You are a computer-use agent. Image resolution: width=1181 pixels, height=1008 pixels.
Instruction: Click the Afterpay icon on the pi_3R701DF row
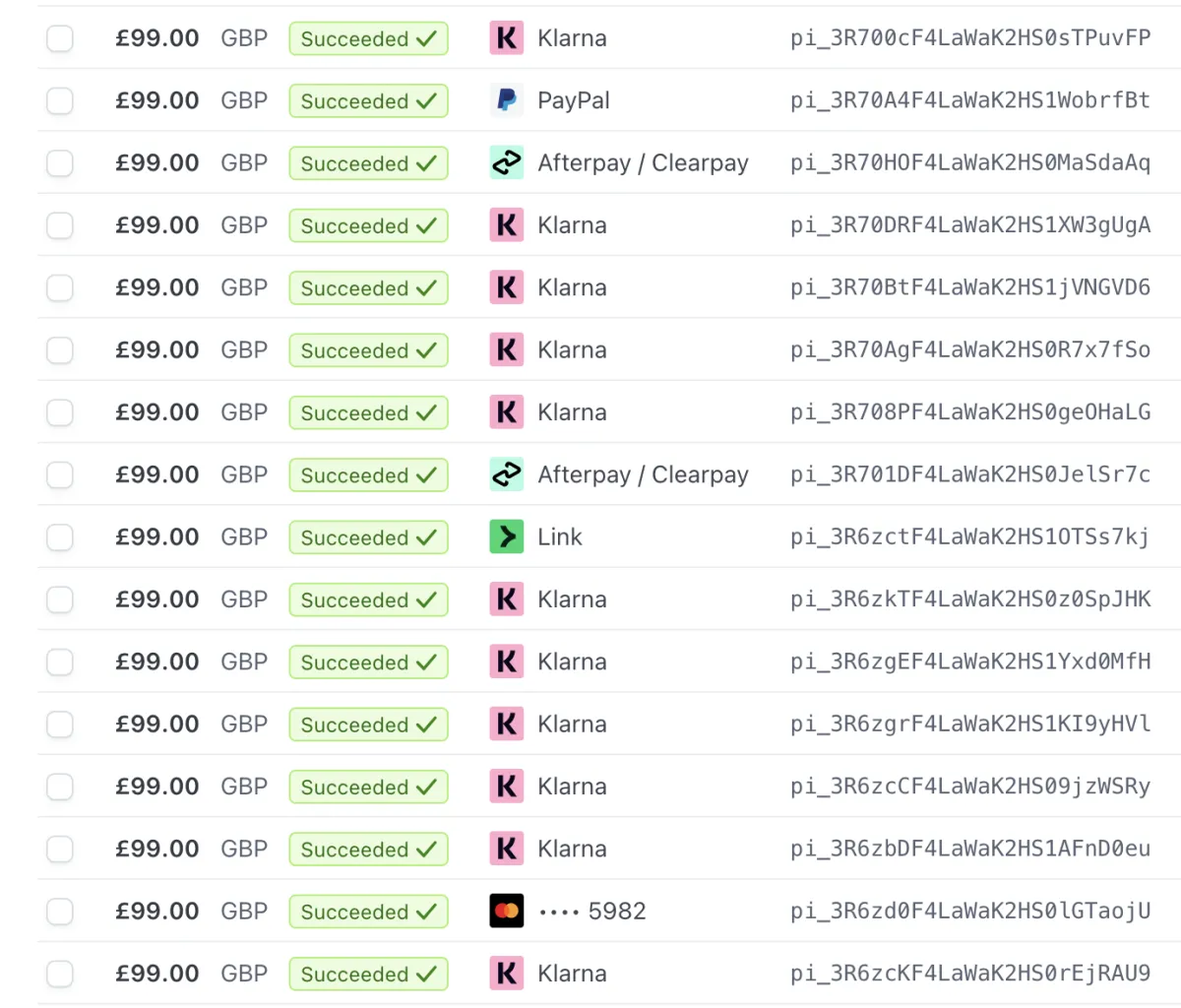507,474
